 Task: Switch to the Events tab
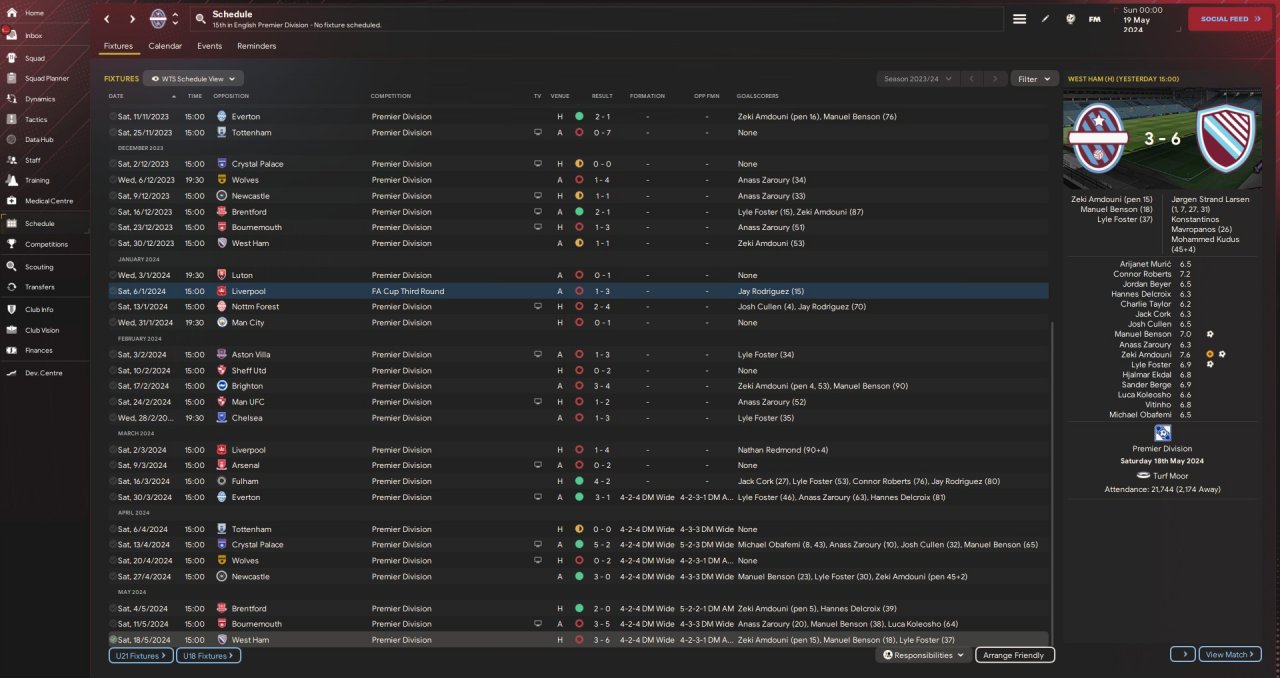(x=209, y=46)
